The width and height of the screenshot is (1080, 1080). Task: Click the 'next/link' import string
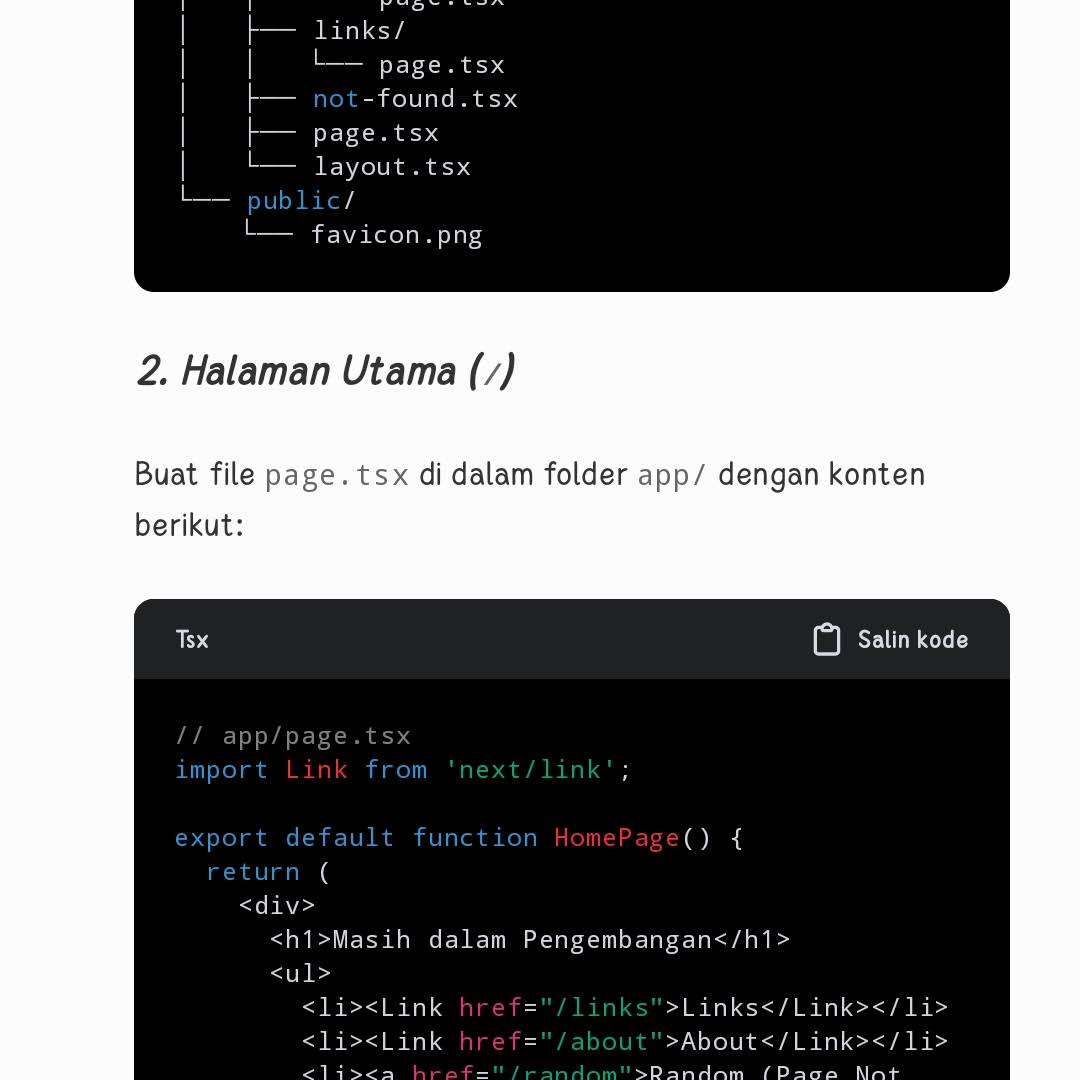coord(530,770)
